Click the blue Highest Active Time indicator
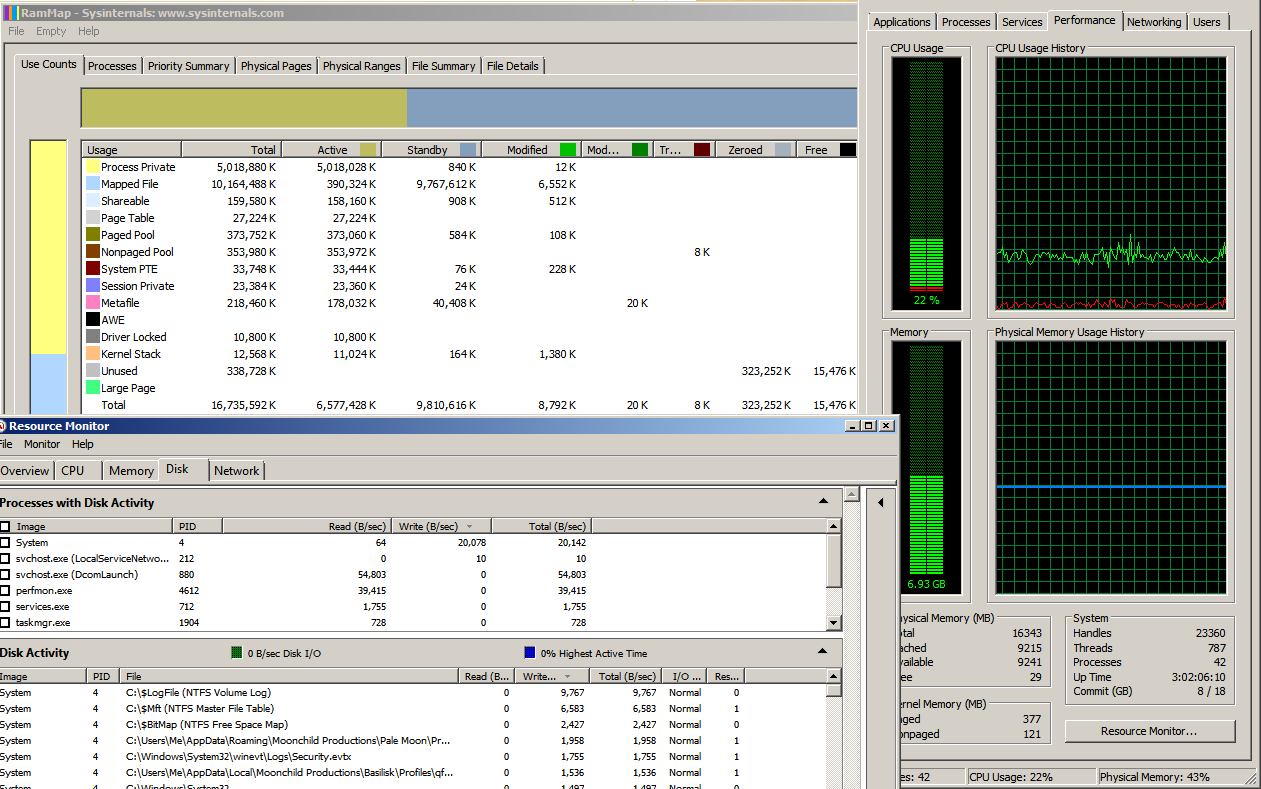 pos(528,651)
